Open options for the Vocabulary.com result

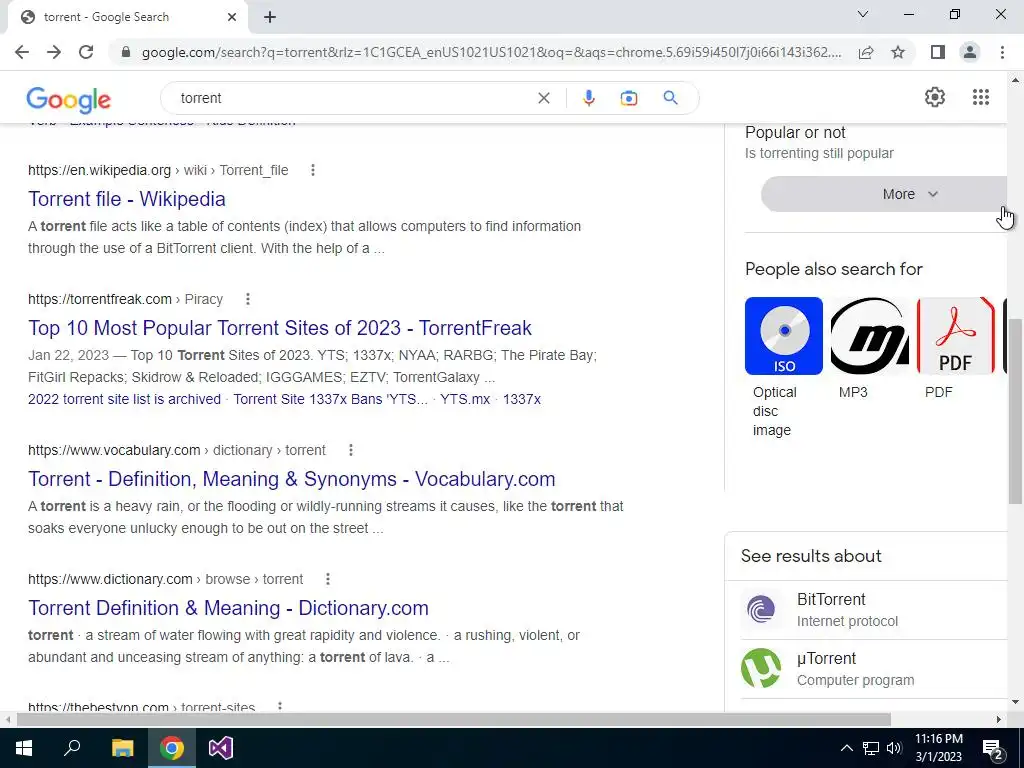coord(351,450)
